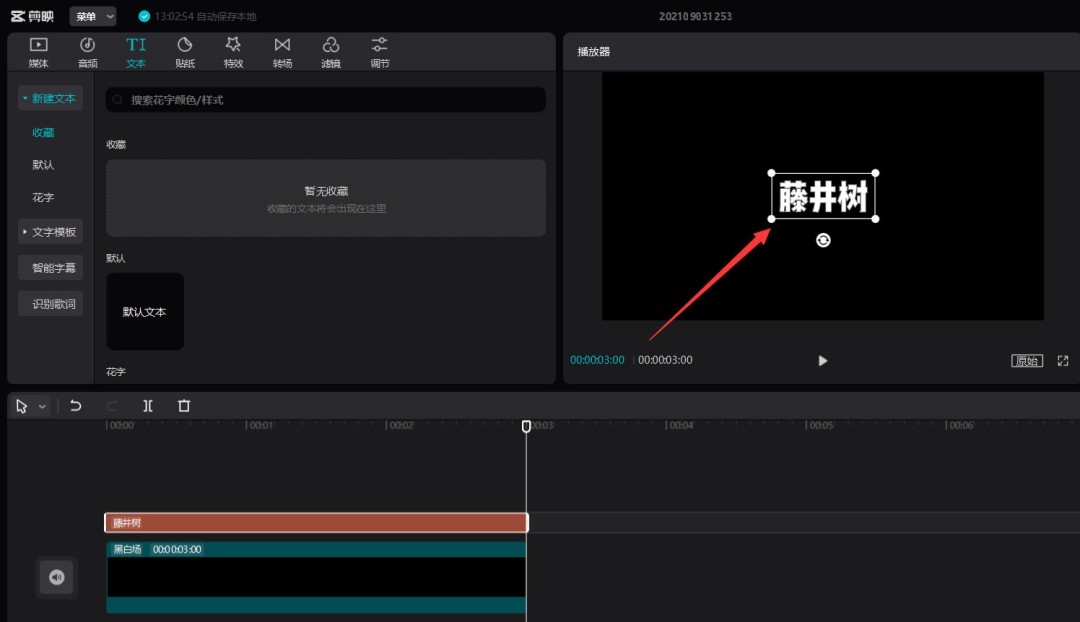The image size is (1080, 622).
Task: Mute the track using the speaker toggle
Action: (57, 577)
